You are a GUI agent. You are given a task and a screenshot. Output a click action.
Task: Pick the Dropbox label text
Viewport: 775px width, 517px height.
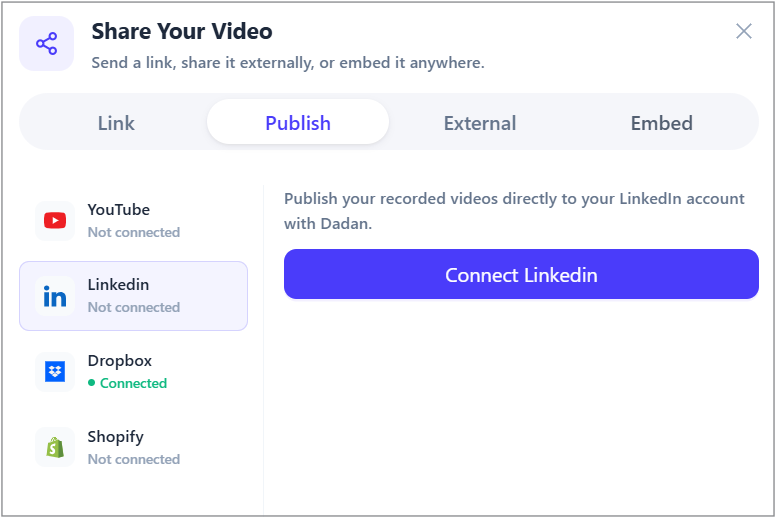click(120, 361)
